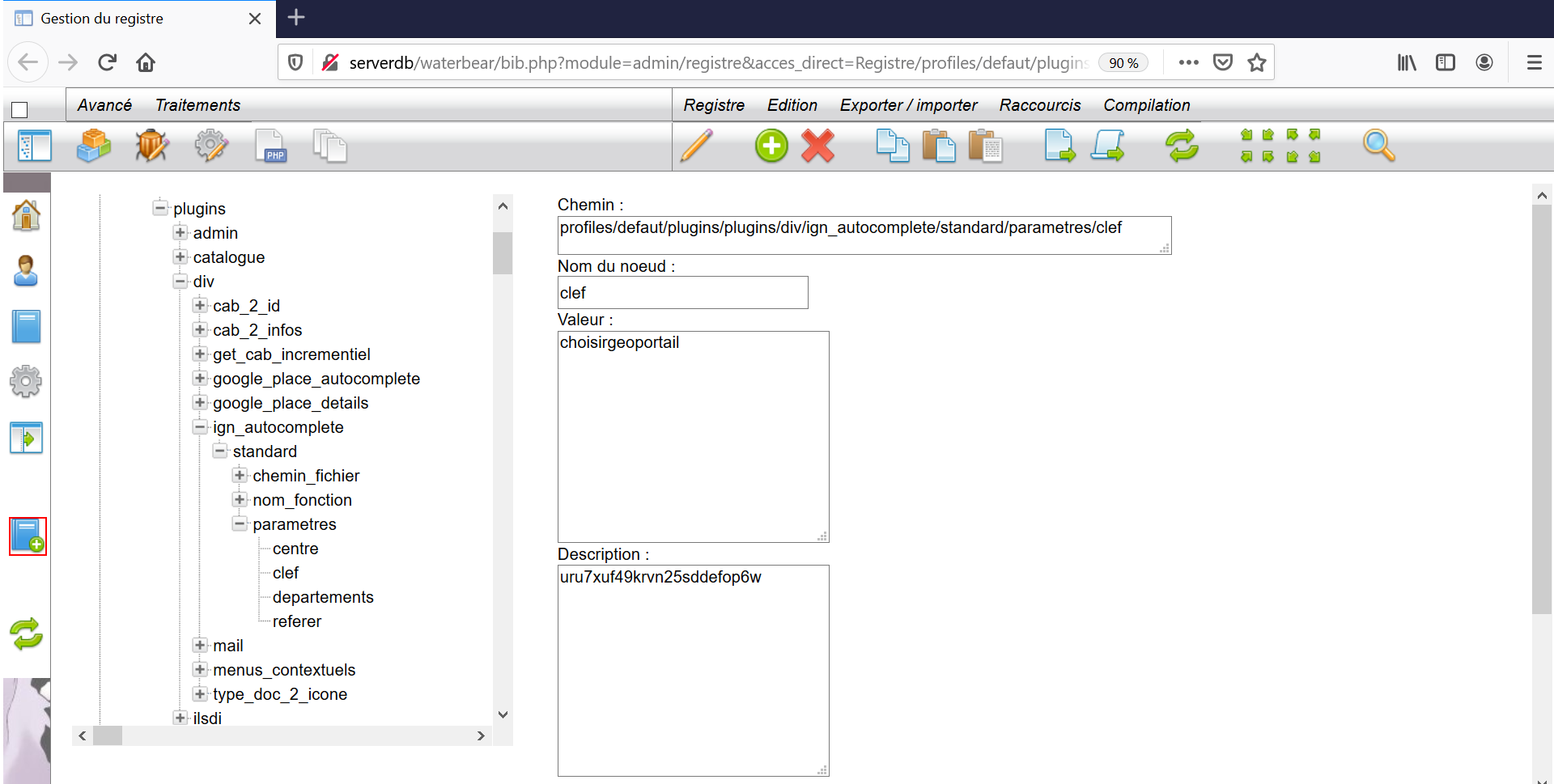Click the gear with pencil icon in toolbar

pos(211,146)
